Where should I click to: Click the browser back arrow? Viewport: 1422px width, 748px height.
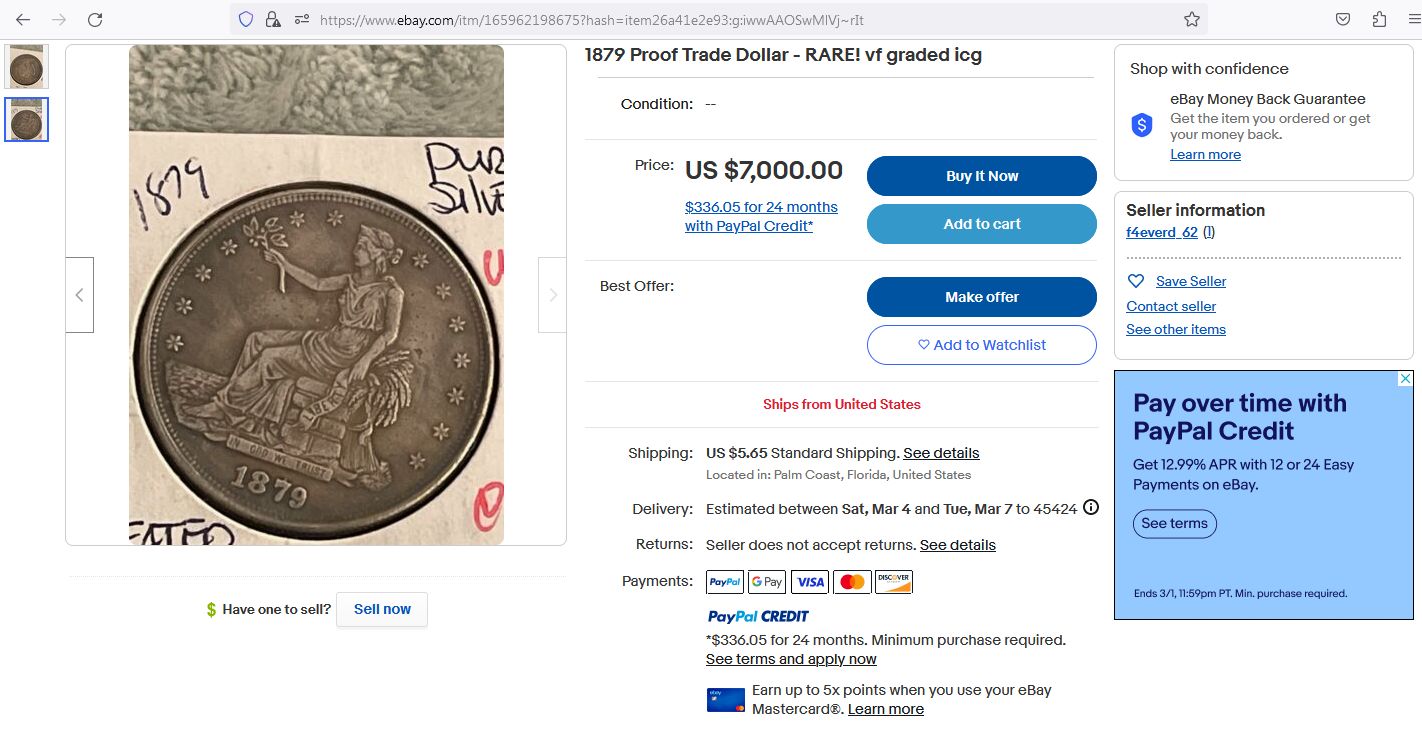(23, 19)
